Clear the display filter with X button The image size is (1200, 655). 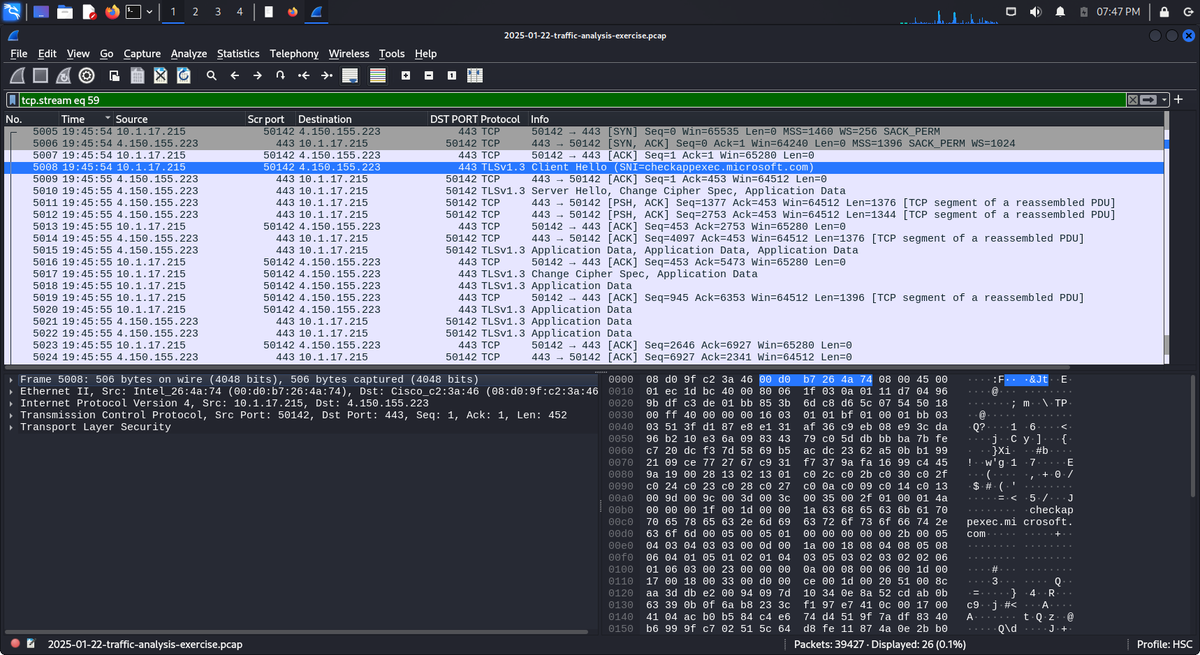pos(1132,100)
